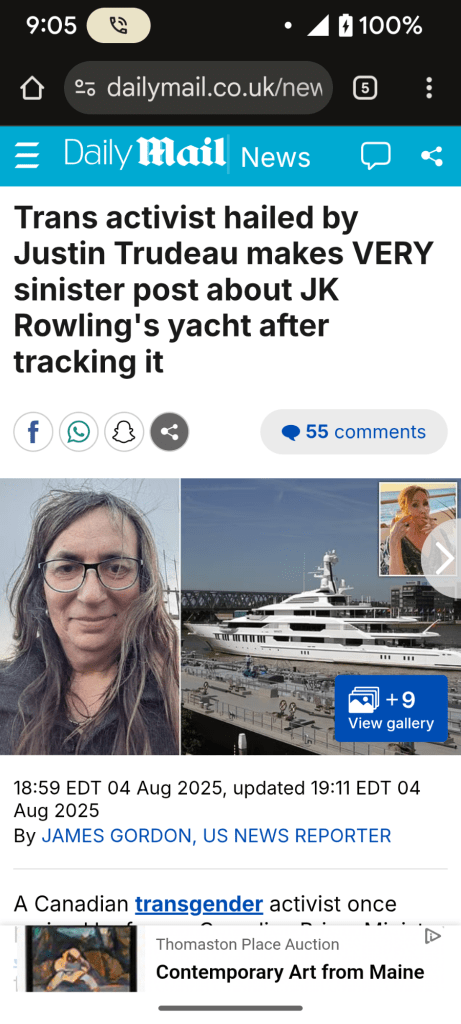Tap the dailymail.co.uk address bar
This screenshot has width=461, height=1024.
199,88
